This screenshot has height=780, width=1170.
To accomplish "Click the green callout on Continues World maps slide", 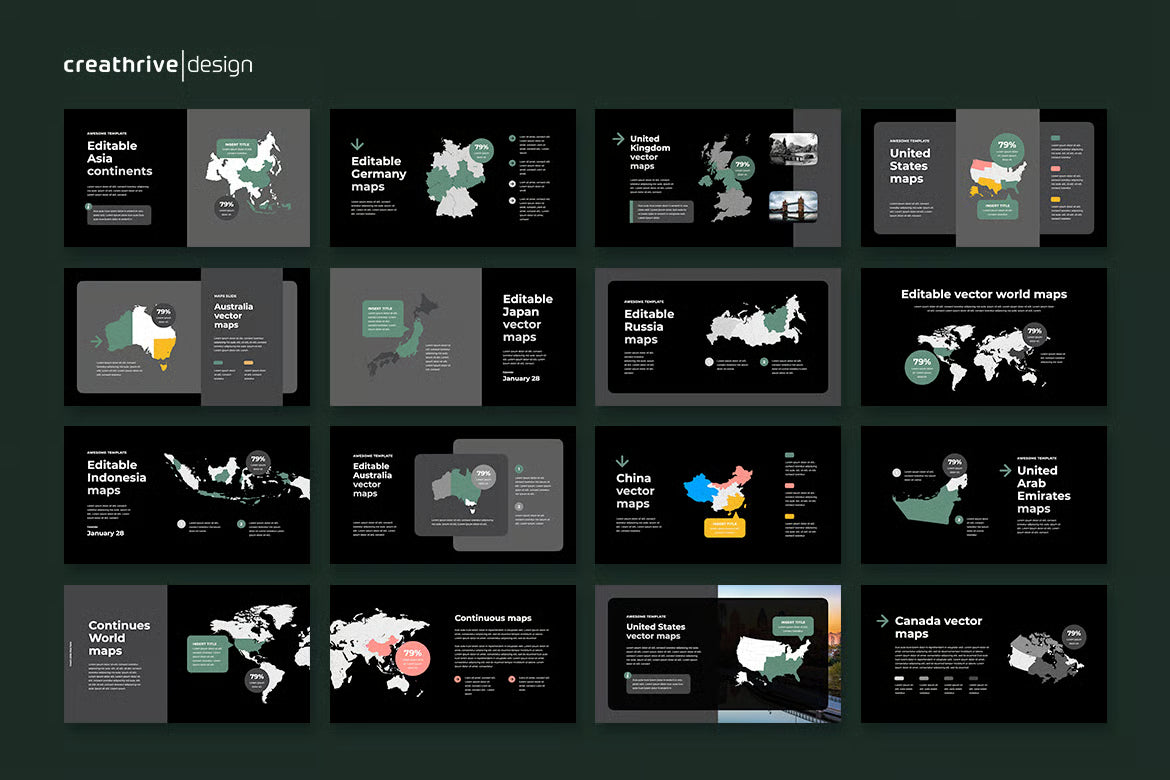I will 207,655.
